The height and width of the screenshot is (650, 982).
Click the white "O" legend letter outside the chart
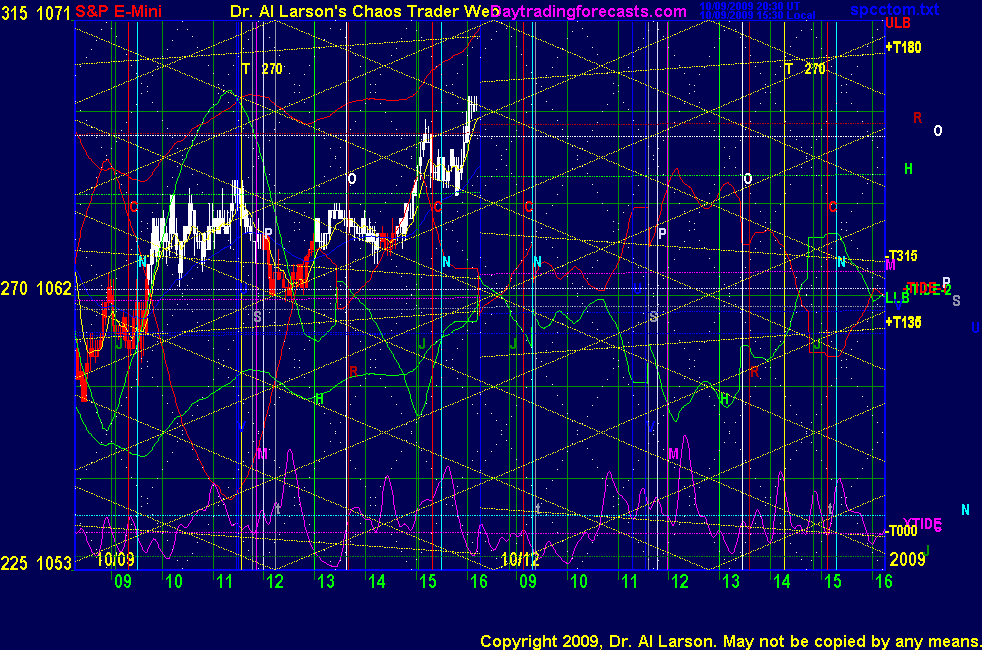[938, 131]
